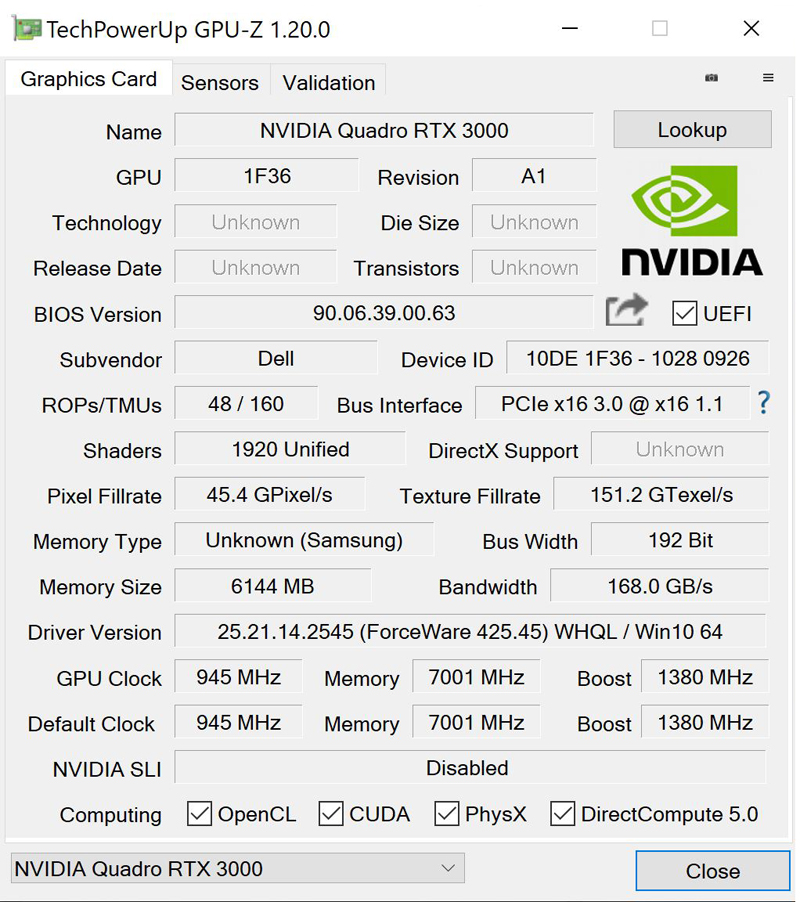Switch to the Validation tab
The width and height of the screenshot is (800, 902).
coord(329,83)
